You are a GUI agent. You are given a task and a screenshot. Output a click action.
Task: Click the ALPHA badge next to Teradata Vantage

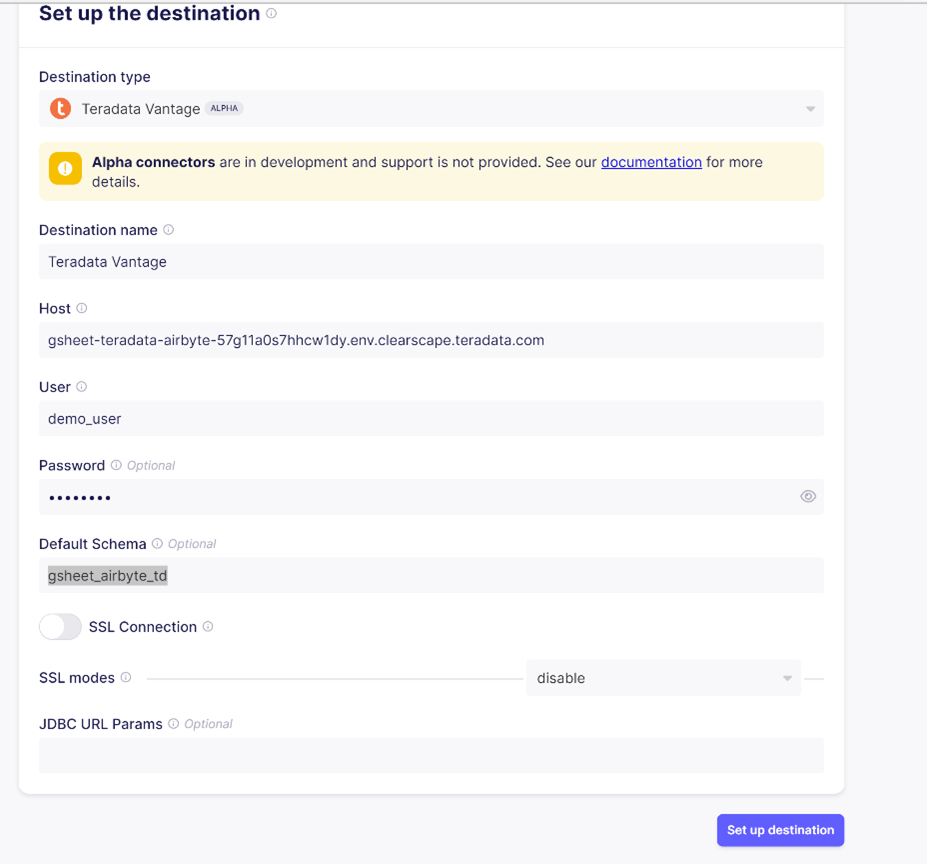[224, 108]
